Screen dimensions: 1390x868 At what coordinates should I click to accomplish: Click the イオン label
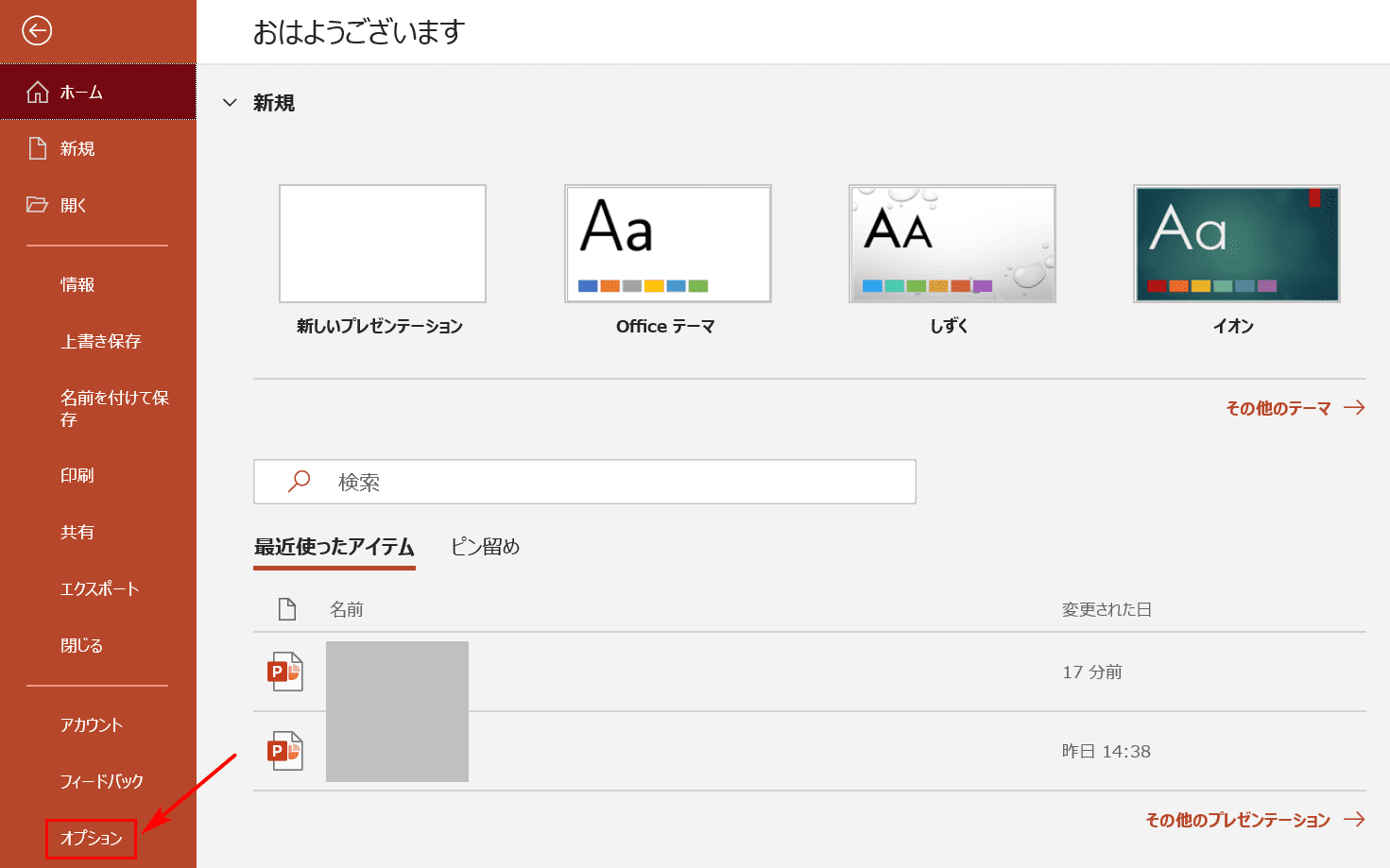[x=1234, y=326]
